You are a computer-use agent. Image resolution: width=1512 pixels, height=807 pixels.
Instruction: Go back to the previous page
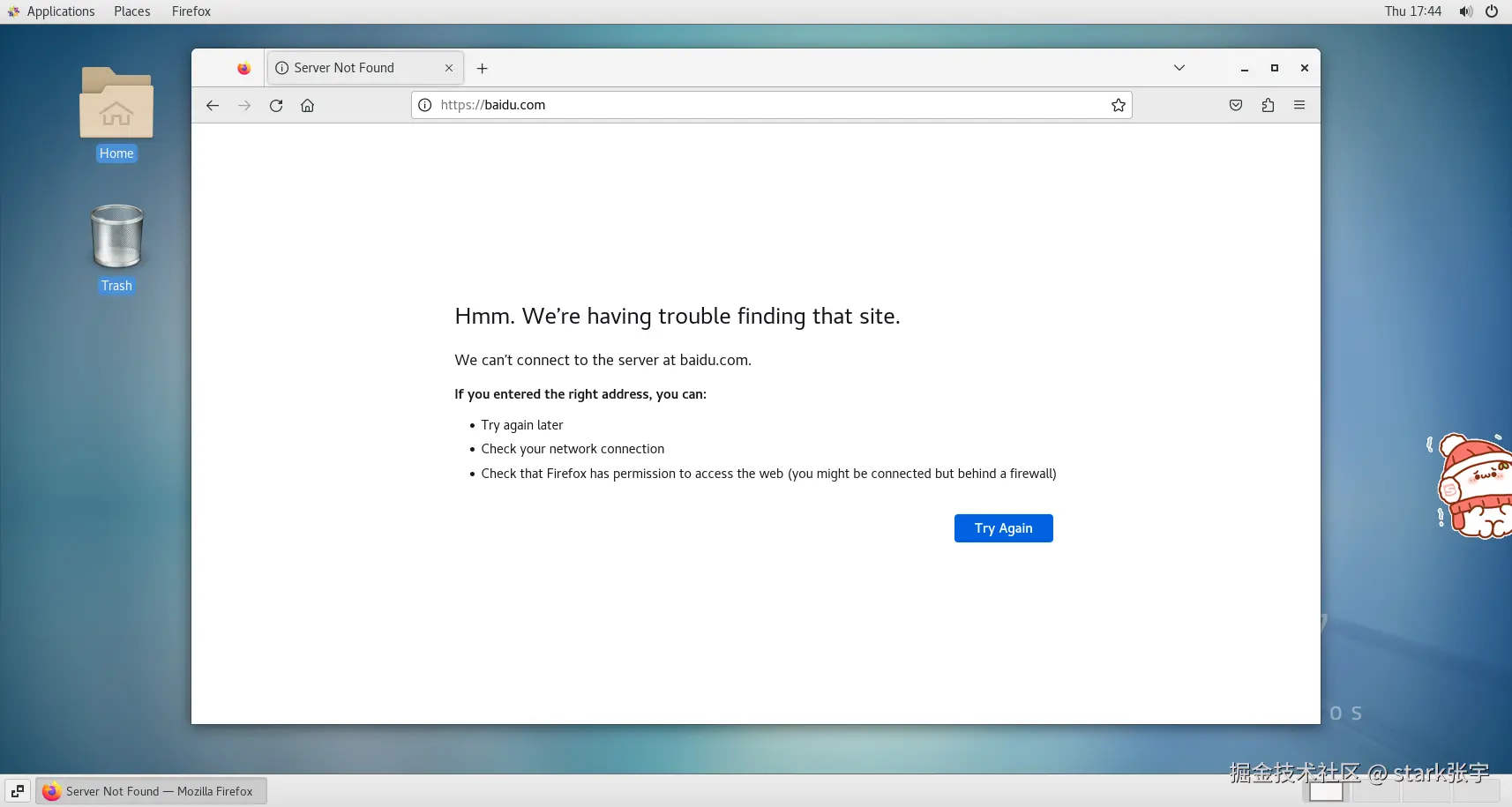click(213, 106)
